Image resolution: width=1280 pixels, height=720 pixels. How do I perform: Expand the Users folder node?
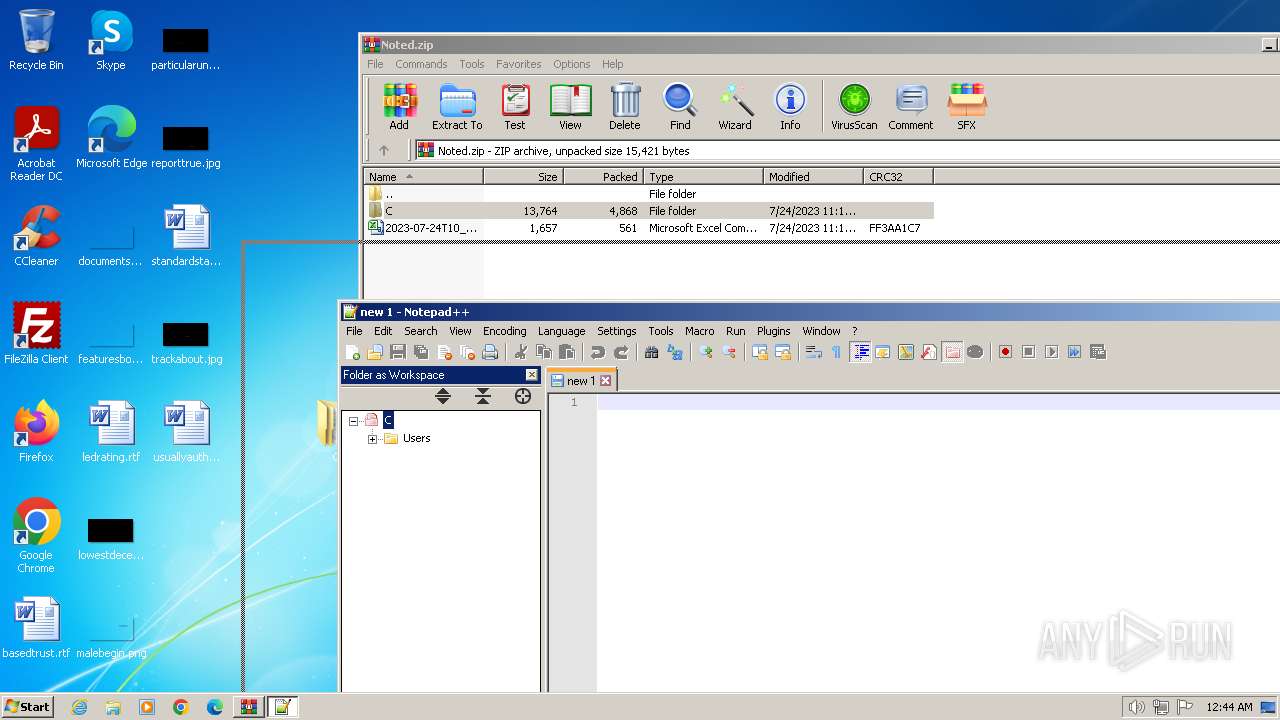click(372, 439)
